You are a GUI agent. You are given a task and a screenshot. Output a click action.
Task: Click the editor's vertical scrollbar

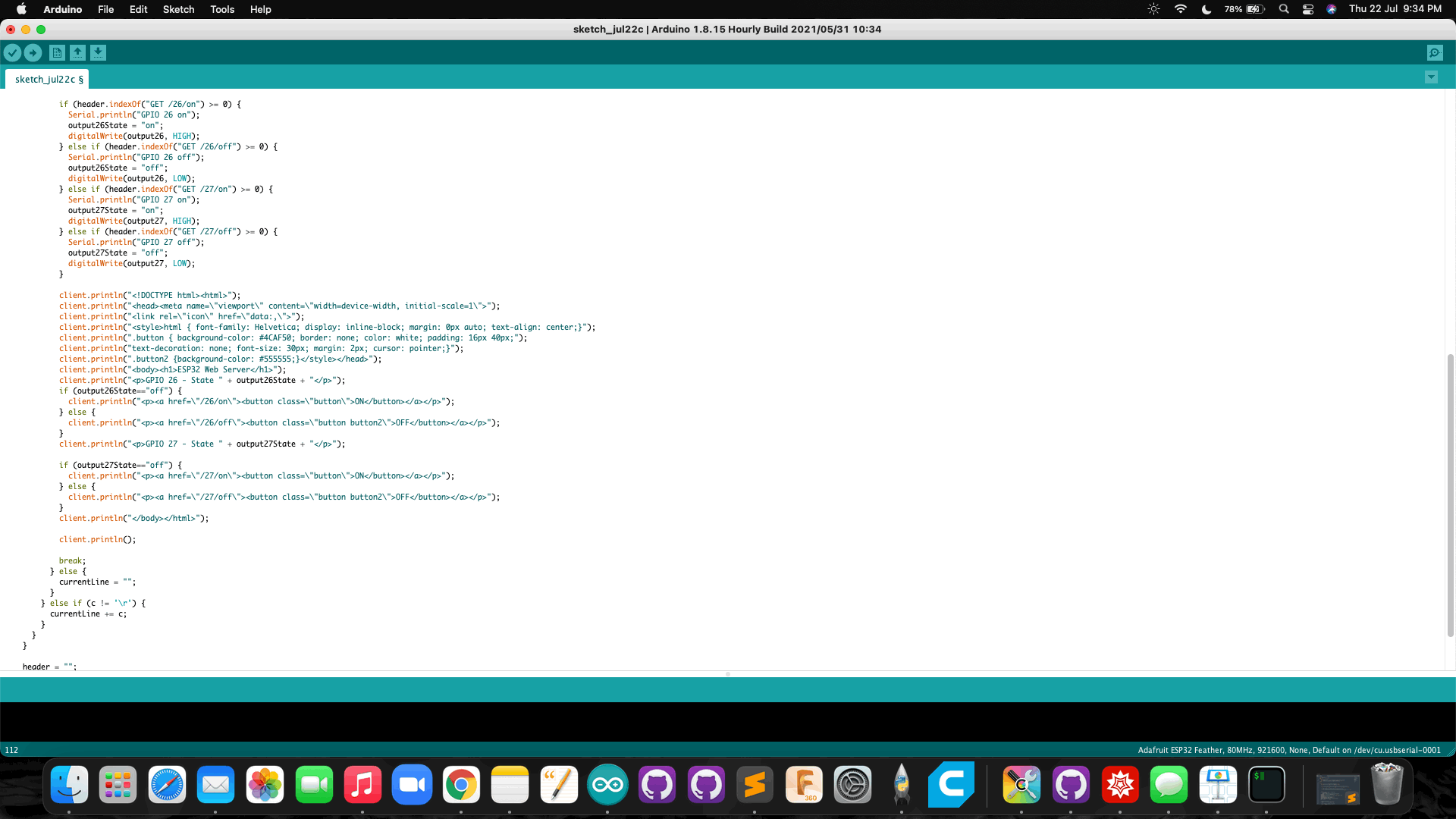click(x=1450, y=494)
